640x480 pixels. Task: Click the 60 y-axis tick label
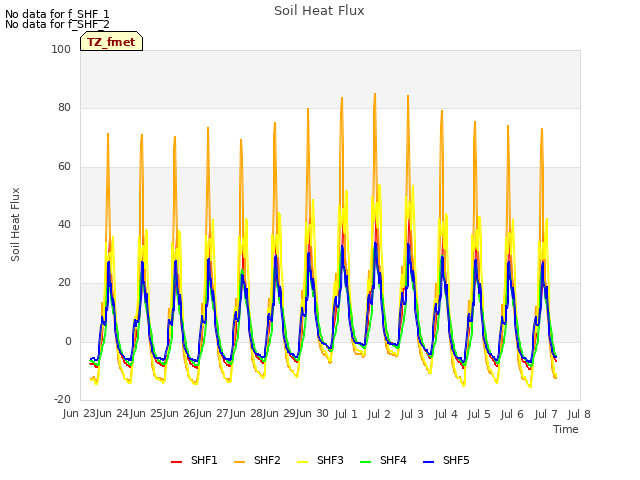(64, 166)
